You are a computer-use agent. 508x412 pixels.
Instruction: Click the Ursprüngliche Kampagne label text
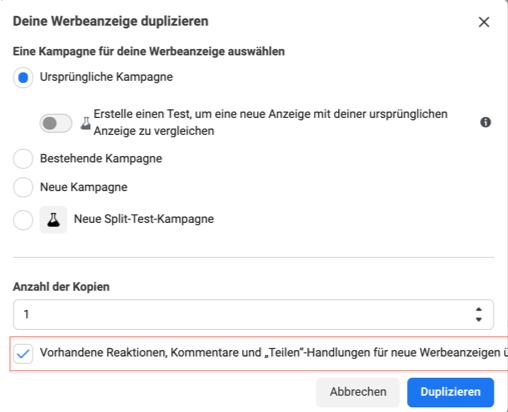tap(106, 77)
